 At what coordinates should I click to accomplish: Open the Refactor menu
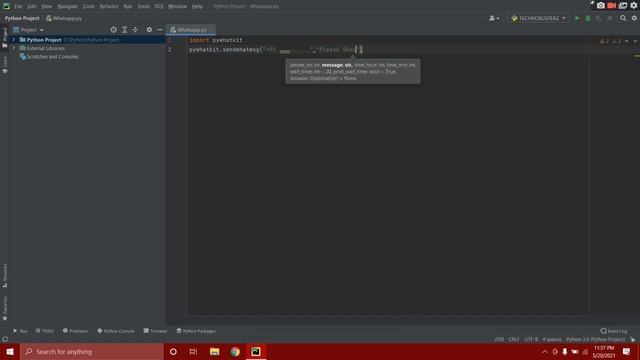(x=109, y=6)
